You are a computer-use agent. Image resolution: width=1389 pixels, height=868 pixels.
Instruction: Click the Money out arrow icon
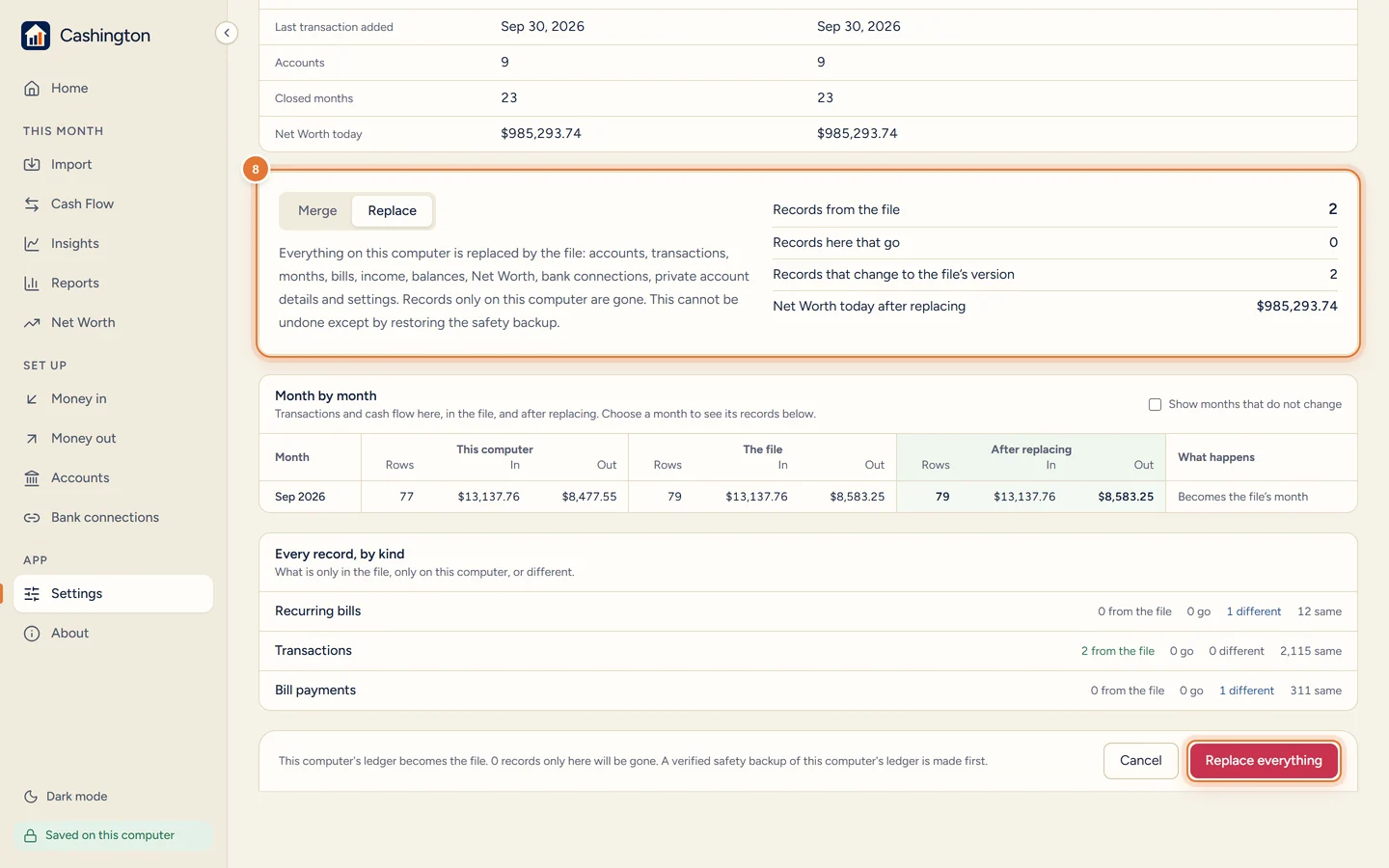click(x=32, y=439)
